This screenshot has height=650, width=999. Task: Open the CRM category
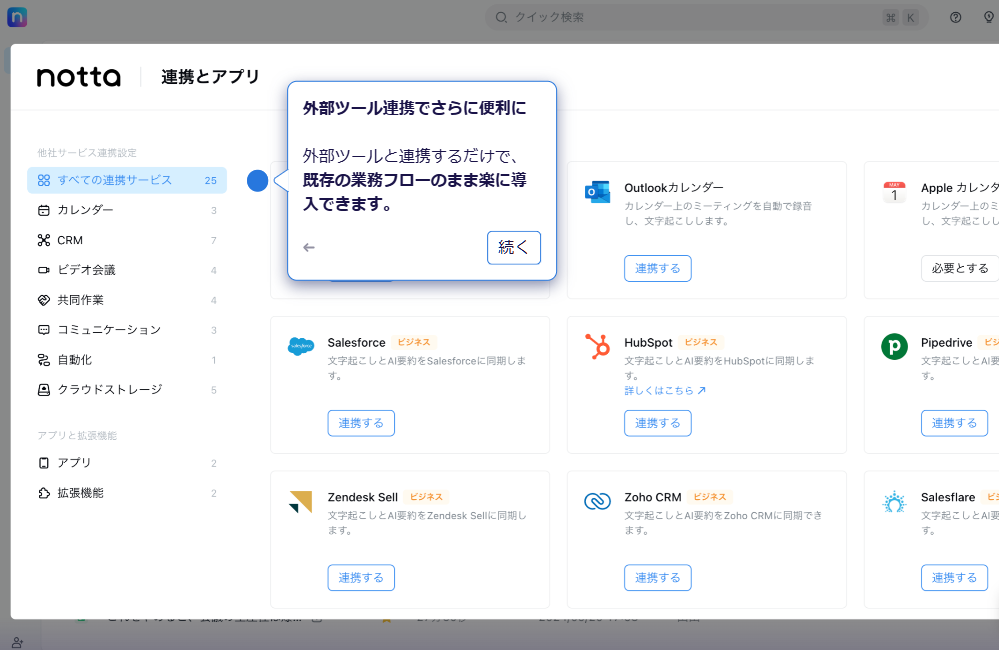pos(127,240)
